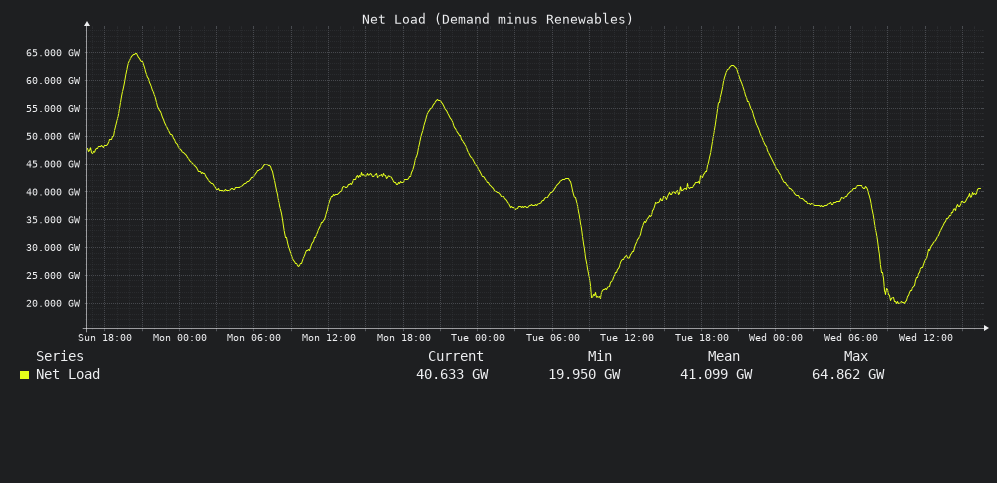Click the 40.000 GW y-axis label
This screenshot has width=997, height=483.
[53, 192]
